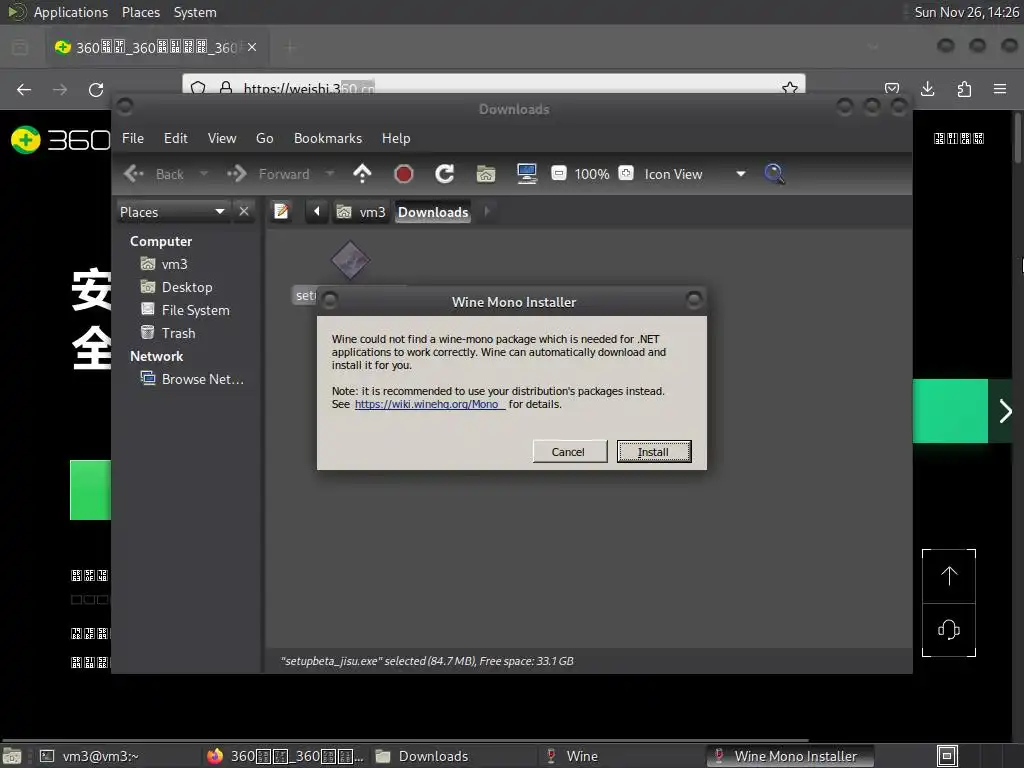Open the Places sidebar dropdown
The width and height of the screenshot is (1024, 768).
tap(173, 212)
